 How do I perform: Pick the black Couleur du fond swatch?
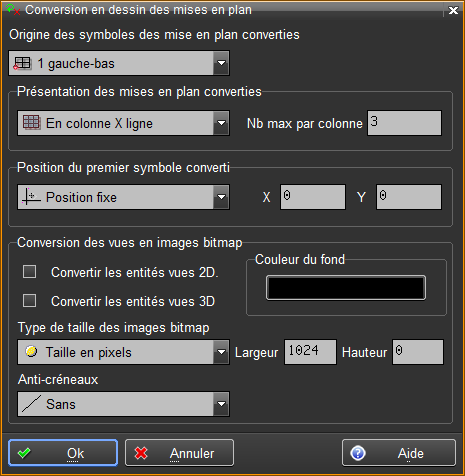tap(346, 288)
